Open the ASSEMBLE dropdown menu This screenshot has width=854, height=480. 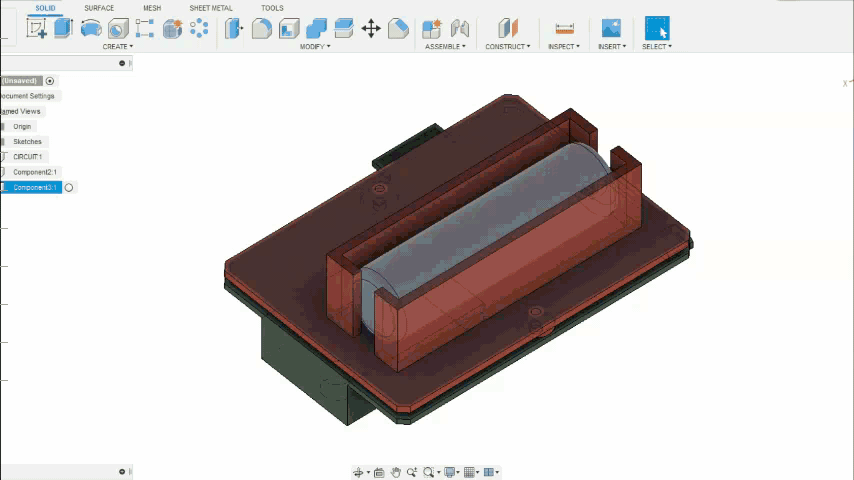click(x=445, y=47)
